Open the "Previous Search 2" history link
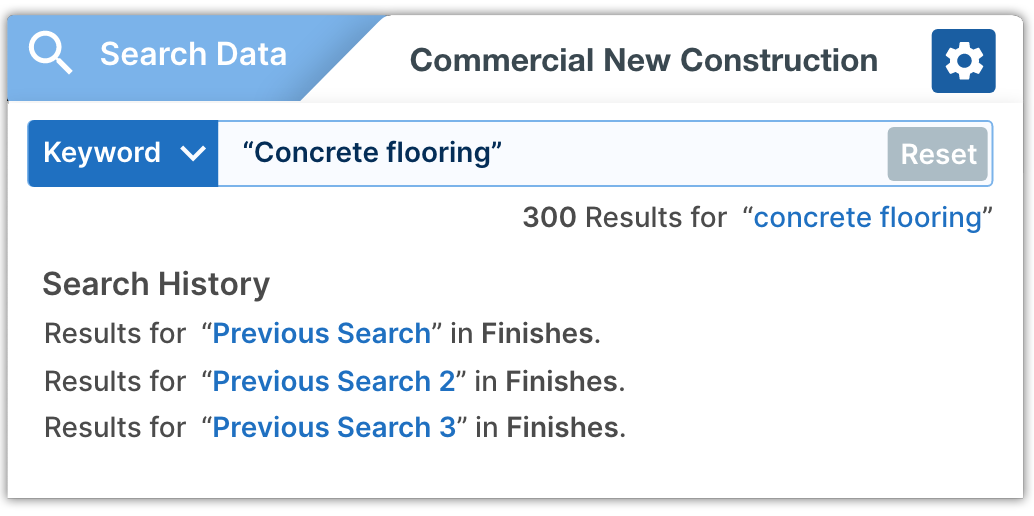The height and width of the screenshot is (516, 1034). point(334,381)
